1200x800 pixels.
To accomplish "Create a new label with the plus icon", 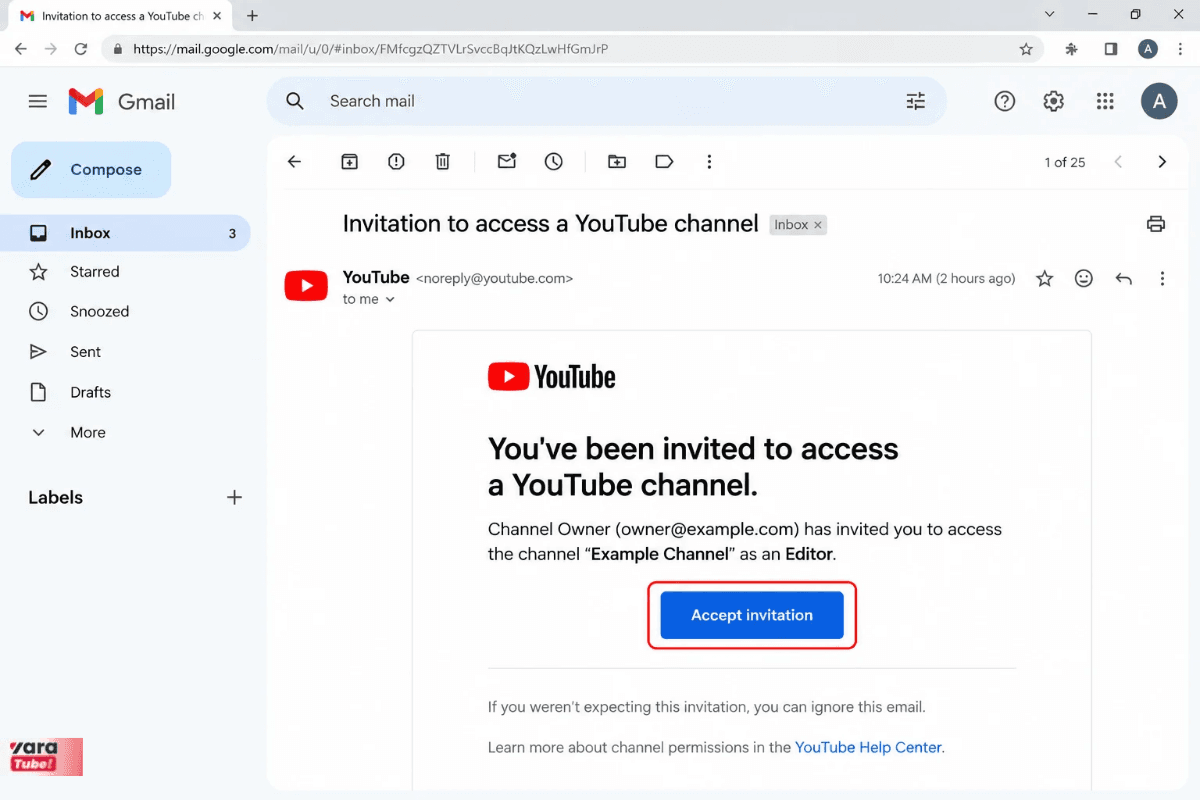I will [x=235, y=497].
